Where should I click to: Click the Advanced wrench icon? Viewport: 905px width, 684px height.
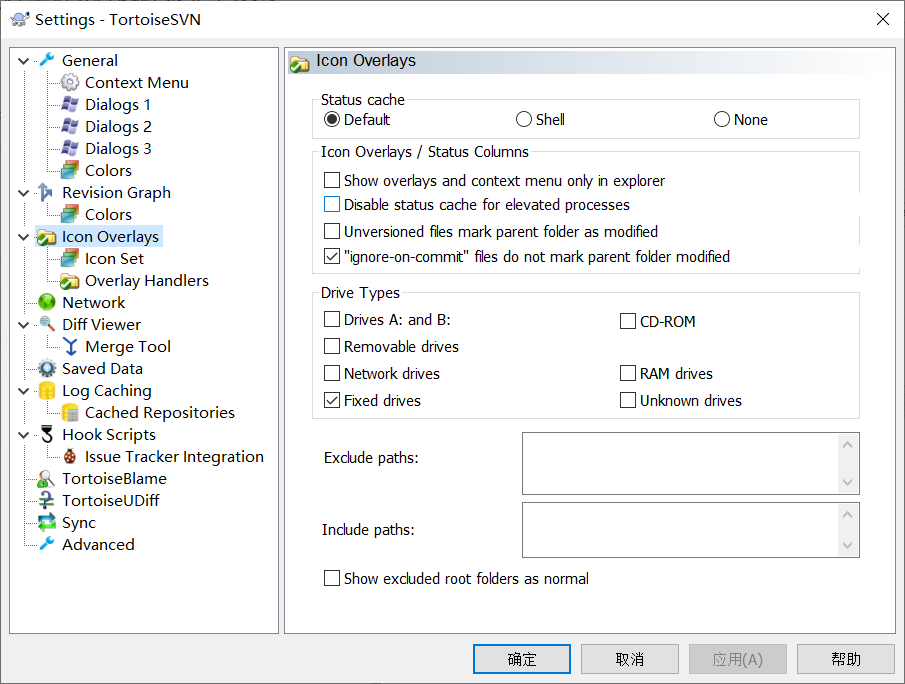(47, 544)
